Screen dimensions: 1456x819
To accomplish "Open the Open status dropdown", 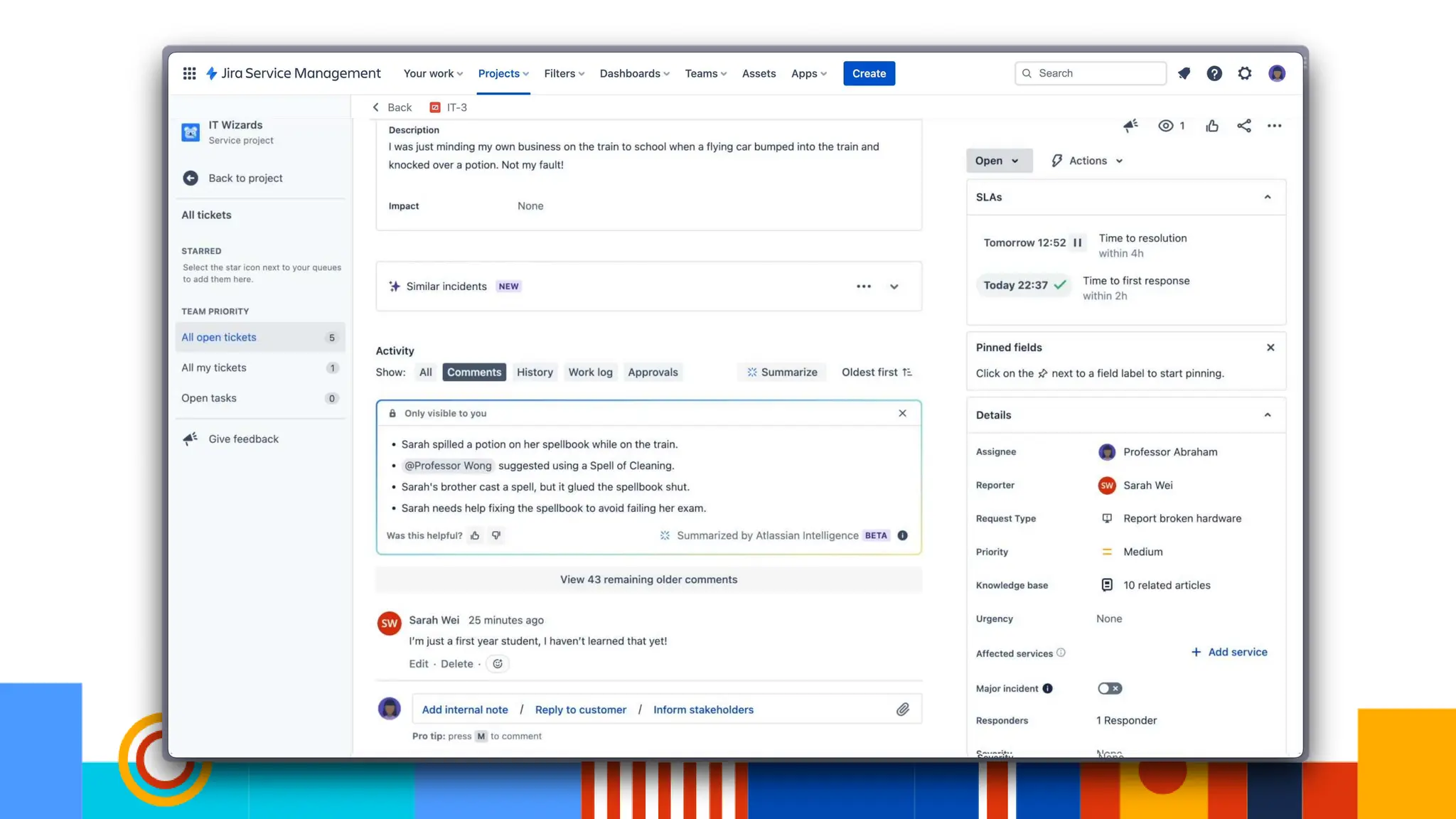I will (997, 161).
